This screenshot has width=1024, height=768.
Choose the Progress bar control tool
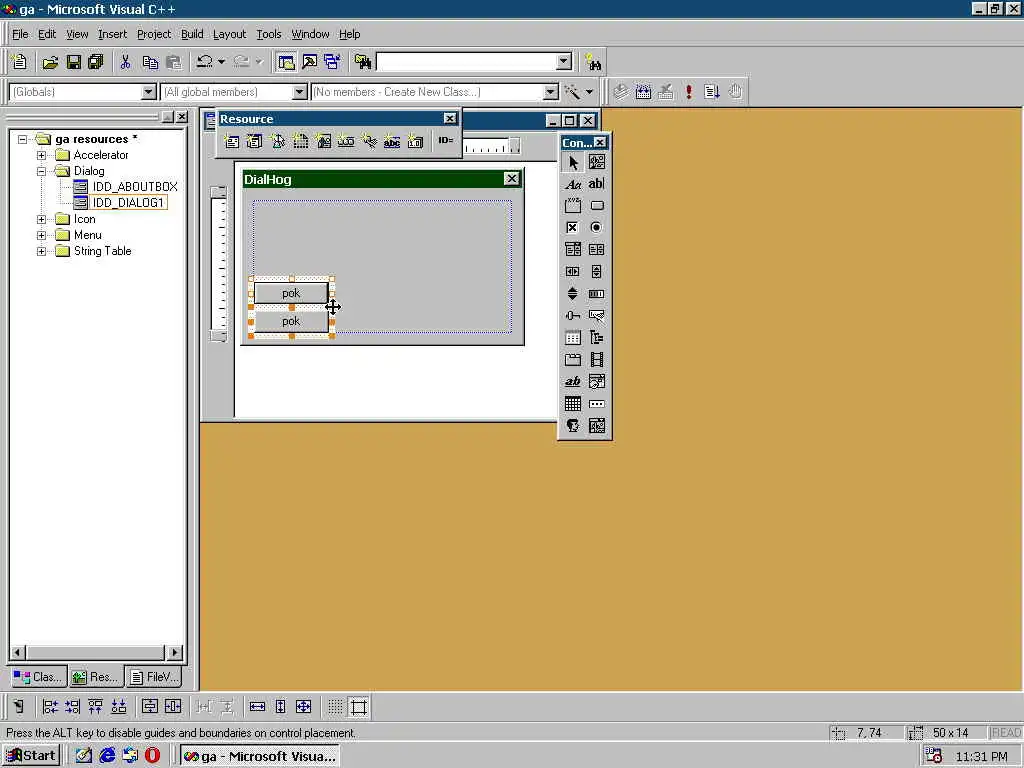point(596,294)
